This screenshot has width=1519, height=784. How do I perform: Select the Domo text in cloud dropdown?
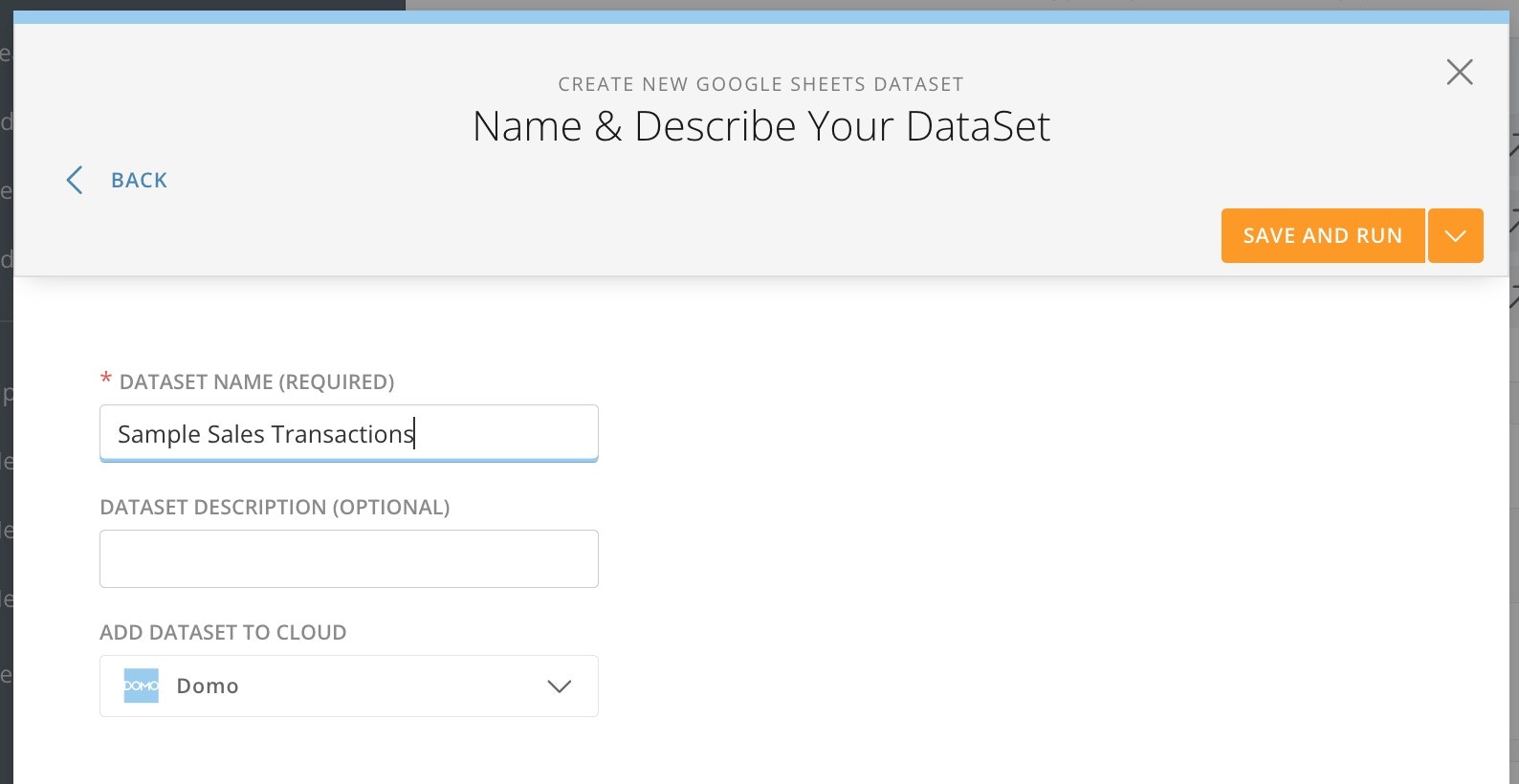(208, 686)
